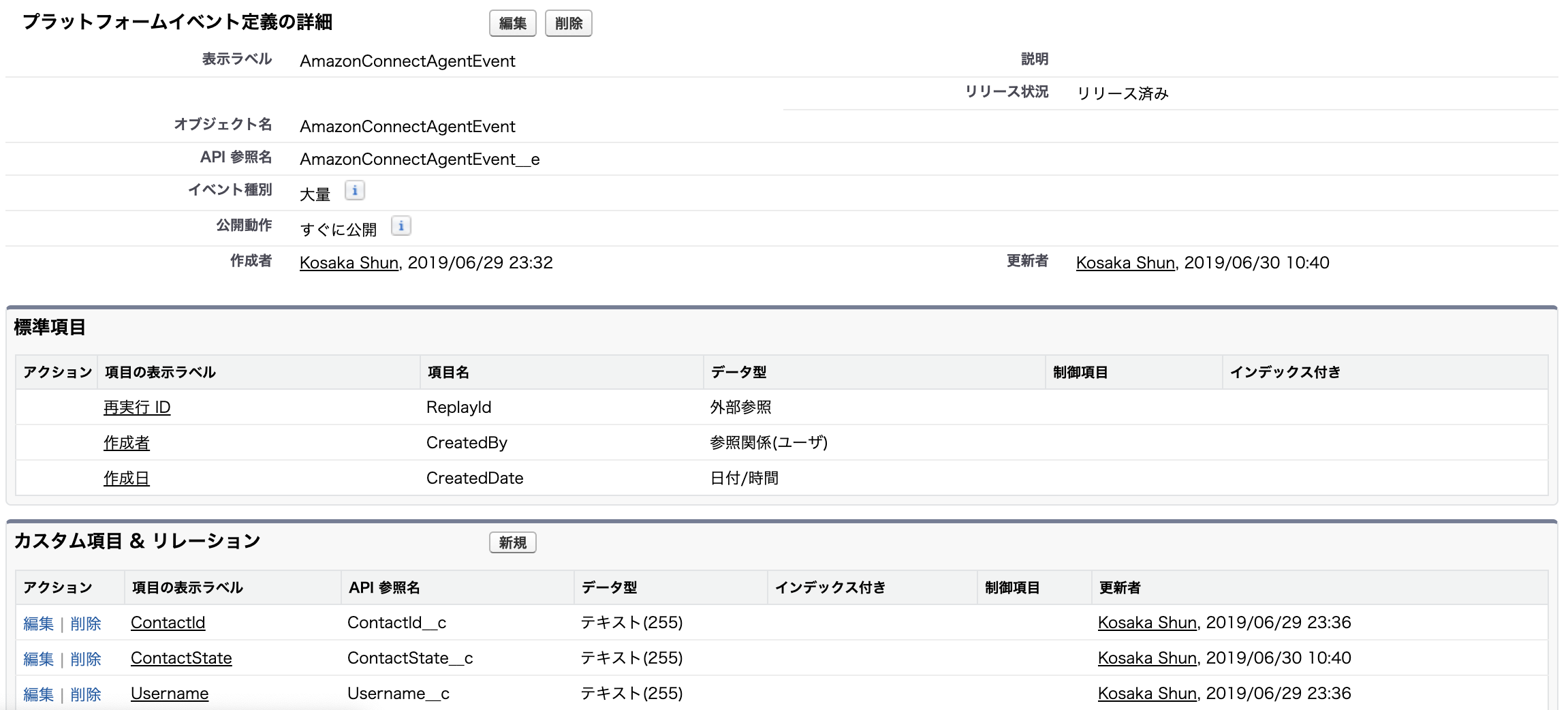Click 削除 for the Username row
Viewport: 1568px width, 710px height.
(86, 694)
